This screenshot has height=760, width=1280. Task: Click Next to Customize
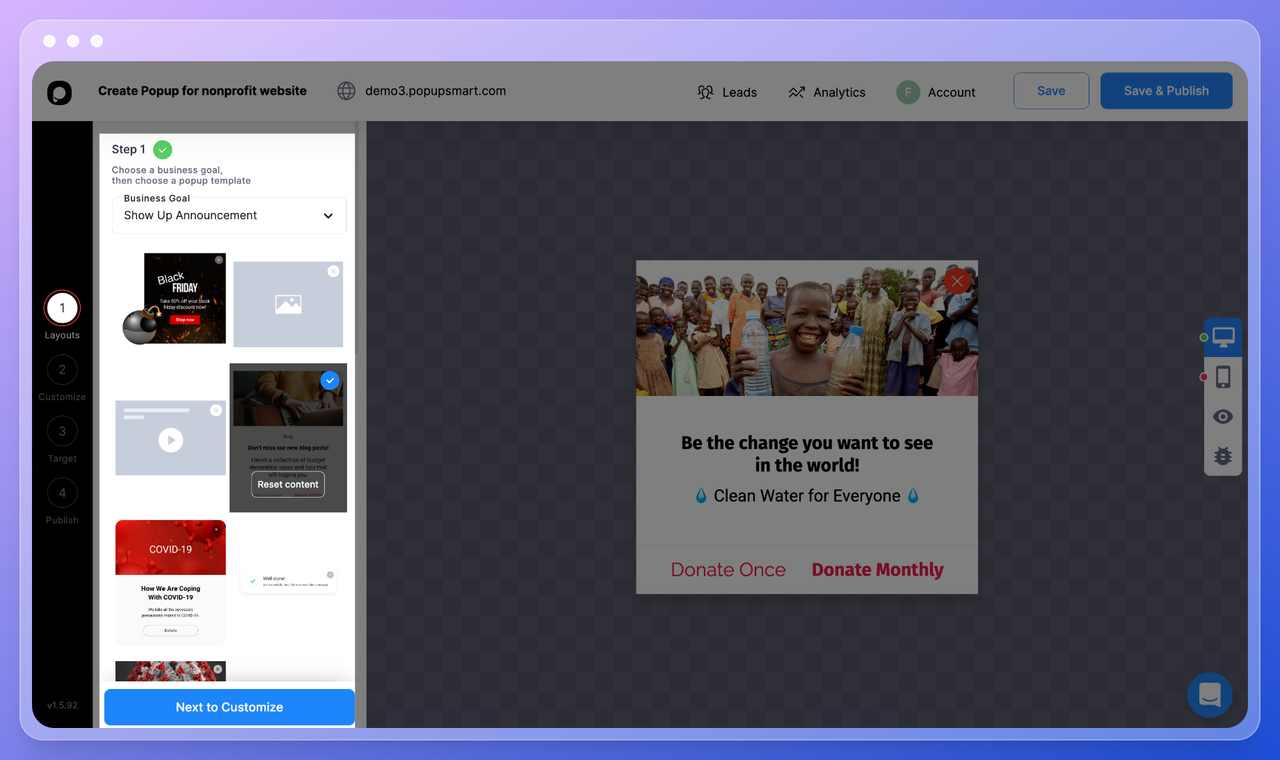[229, 707]
